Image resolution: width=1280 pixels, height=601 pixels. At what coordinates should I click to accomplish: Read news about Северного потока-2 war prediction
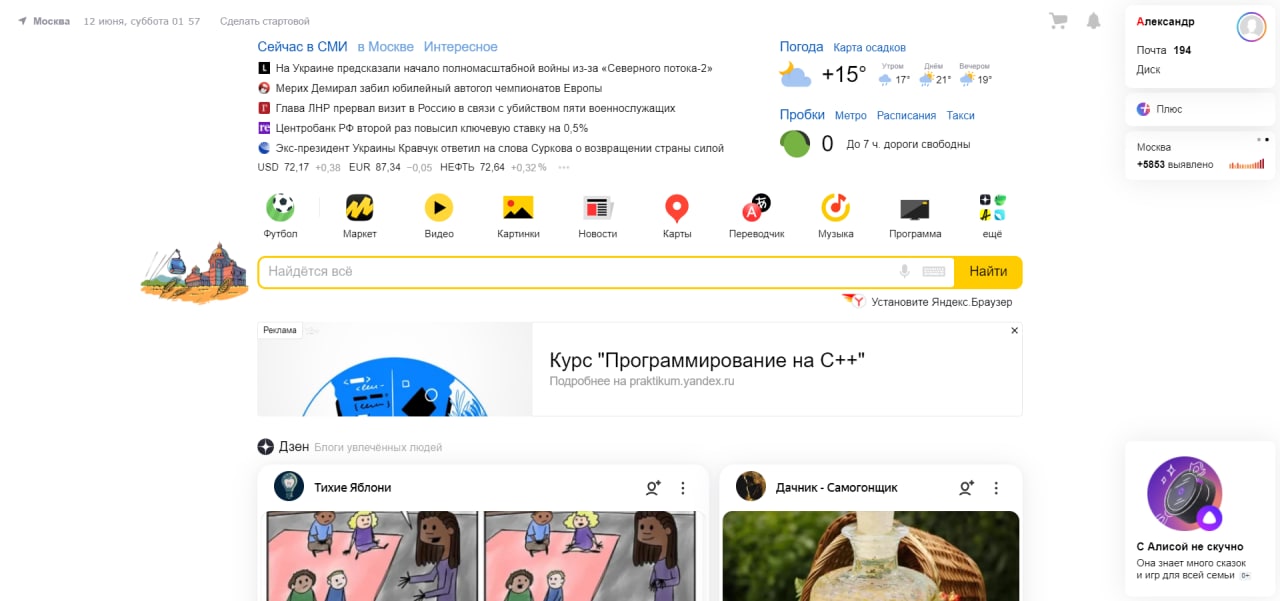click(494, 68)
